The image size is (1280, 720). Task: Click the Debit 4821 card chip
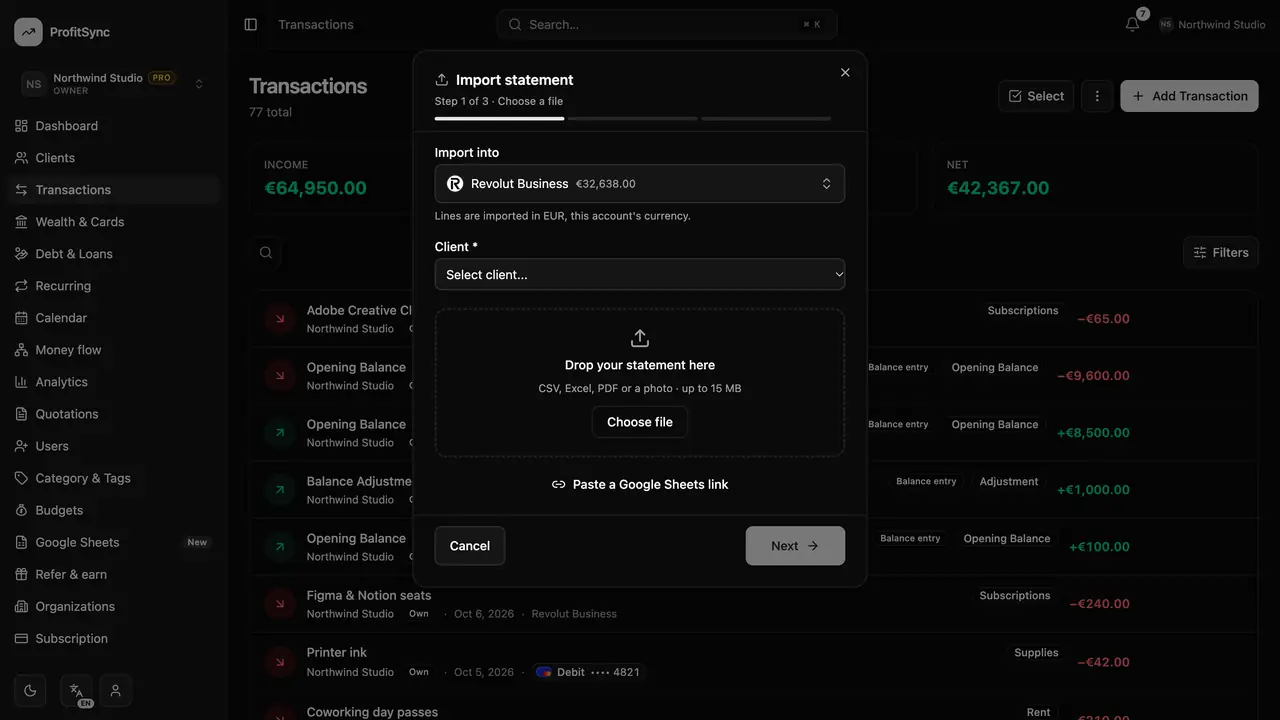click(x=588, y=672)
